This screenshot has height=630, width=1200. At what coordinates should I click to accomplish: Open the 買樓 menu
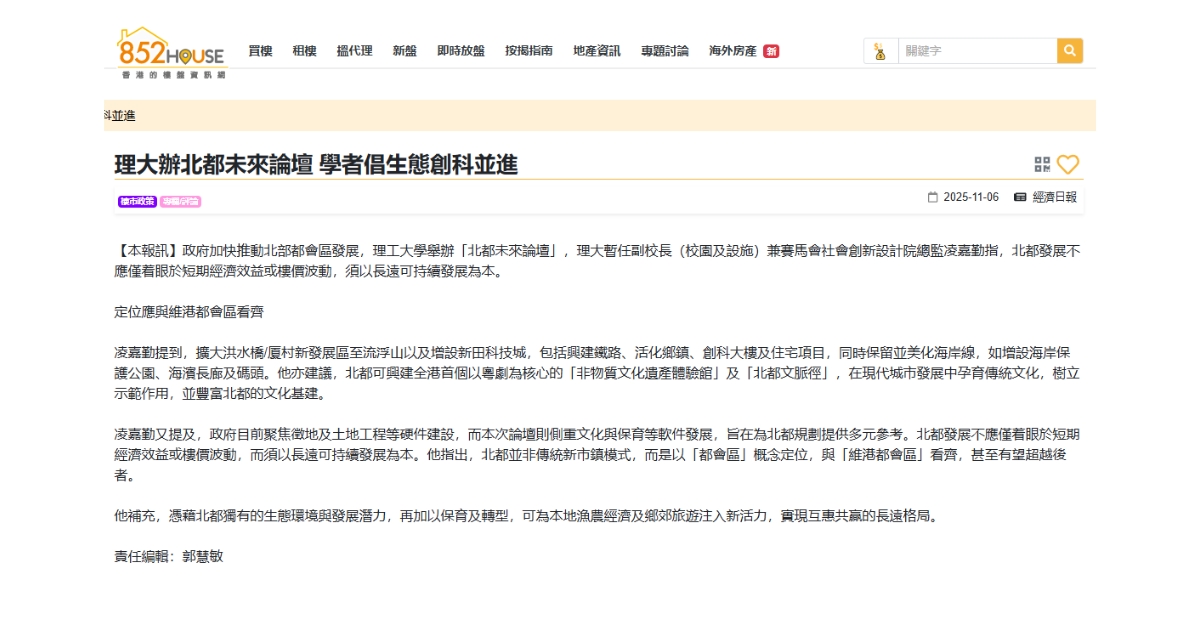[x=260, y=51]
